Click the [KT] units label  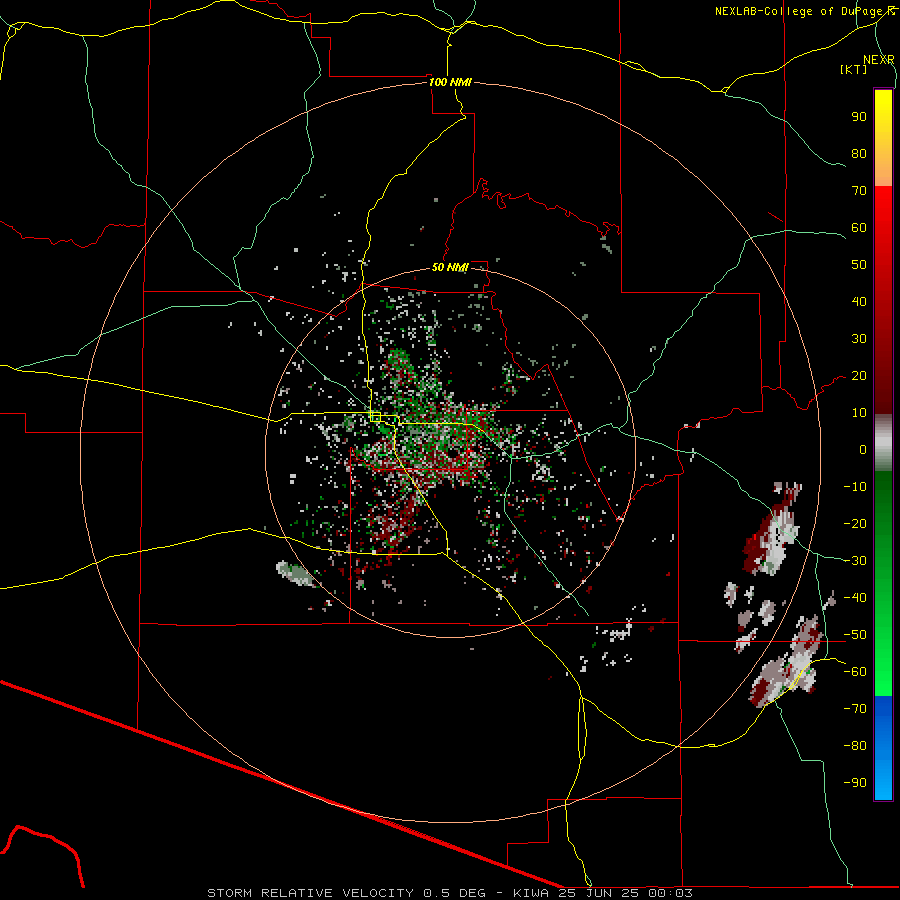(854, 69)
